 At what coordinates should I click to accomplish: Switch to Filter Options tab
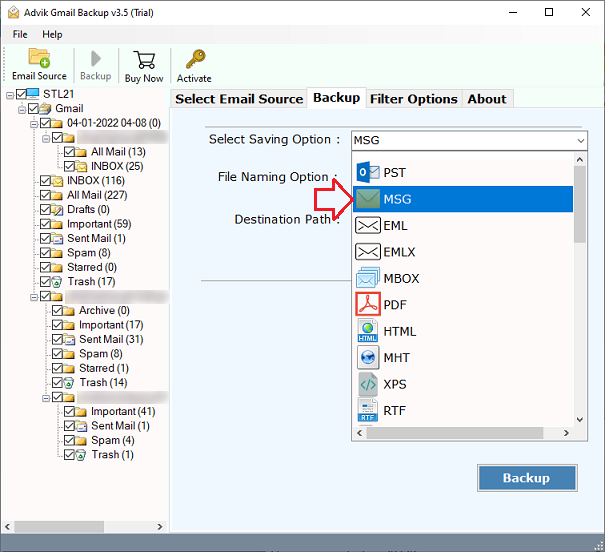pyautogui.click(x=414, y=99)
